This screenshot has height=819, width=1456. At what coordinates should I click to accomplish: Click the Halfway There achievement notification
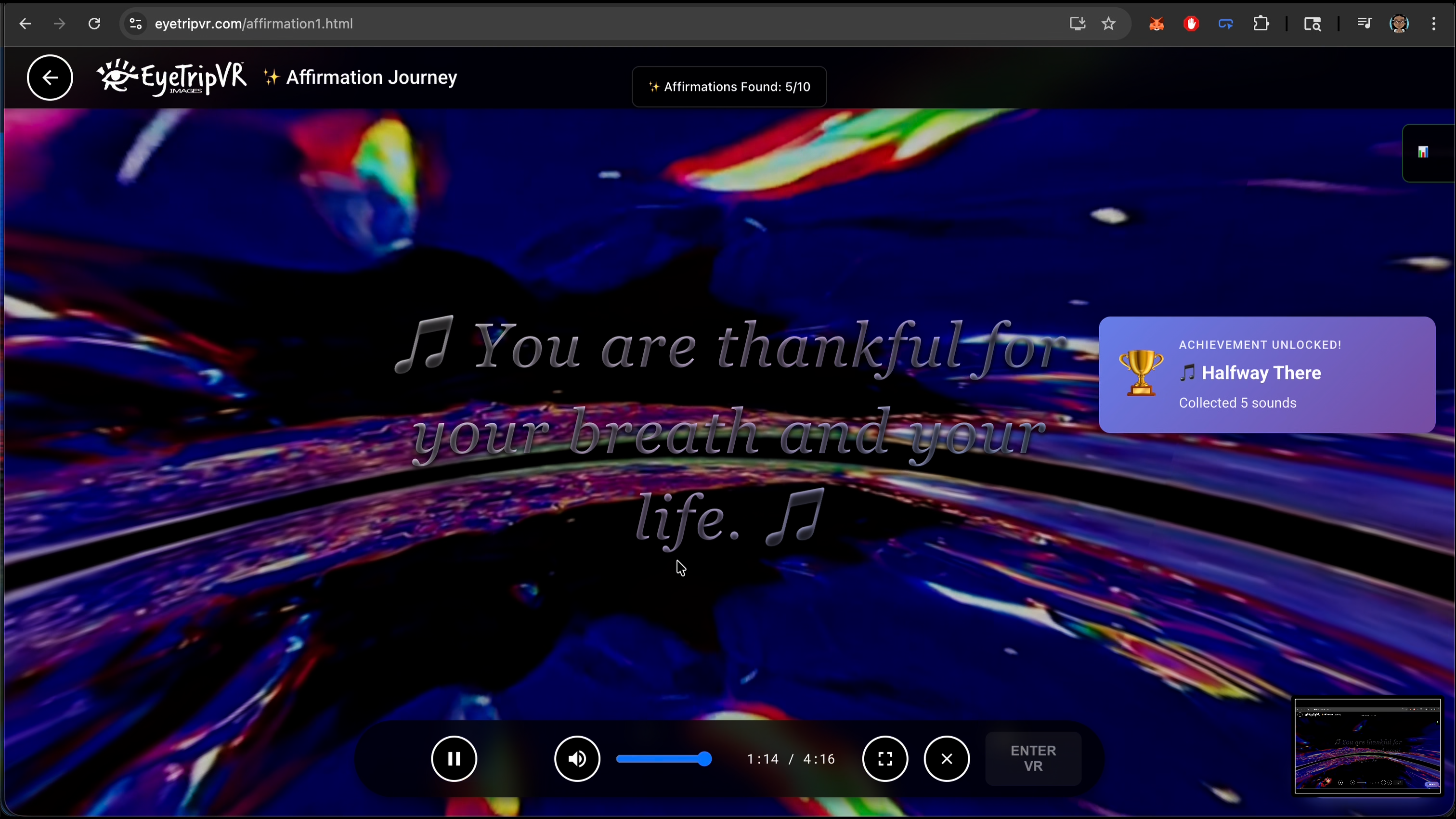(1266, 374)
